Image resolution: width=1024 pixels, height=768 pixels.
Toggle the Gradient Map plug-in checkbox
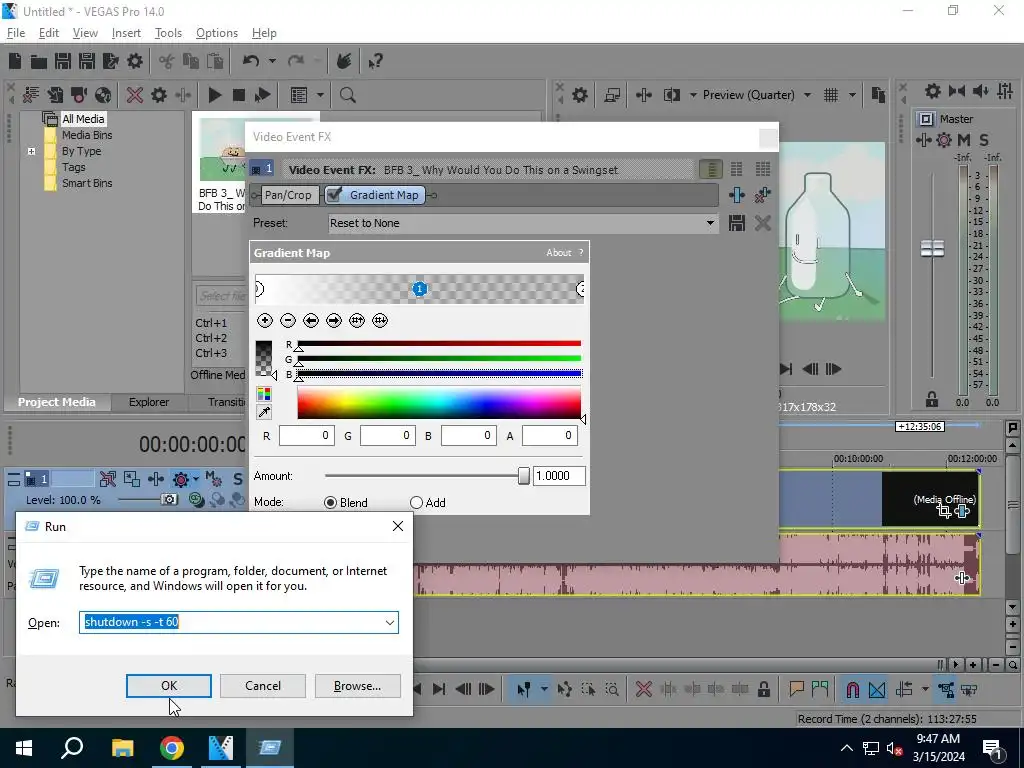(x=334, y=194)
